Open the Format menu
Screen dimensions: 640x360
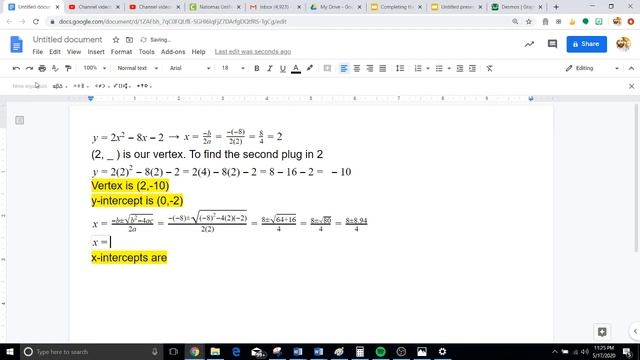[x=121, y=52]
